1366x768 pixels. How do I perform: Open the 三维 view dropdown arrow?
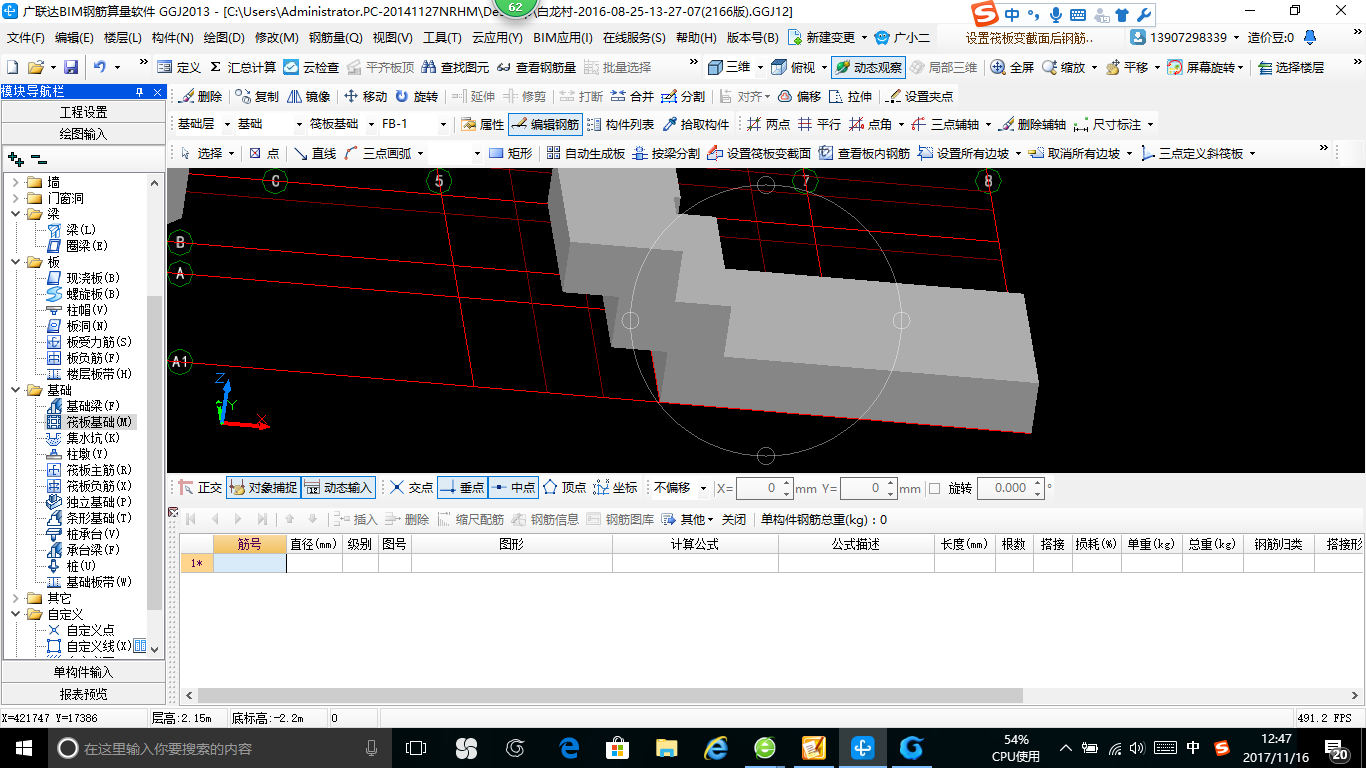pyautogui.click(x=760, y=67)
